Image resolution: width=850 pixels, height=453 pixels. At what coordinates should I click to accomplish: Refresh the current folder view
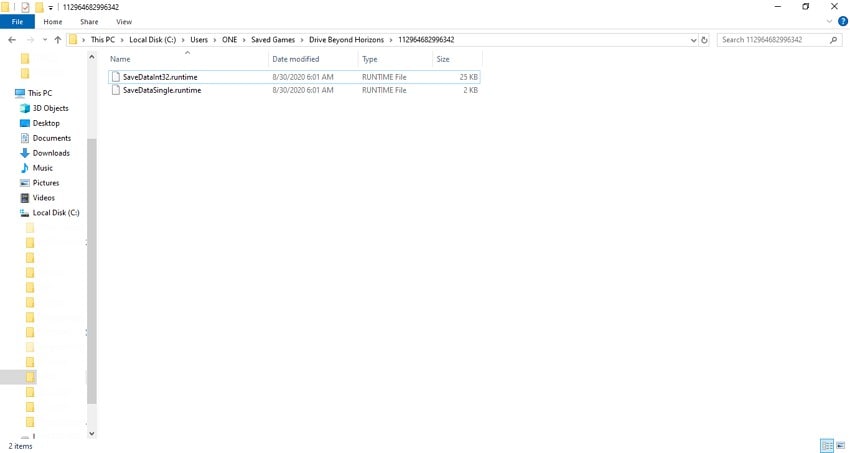pyautogui.click(x=704, y=40)
